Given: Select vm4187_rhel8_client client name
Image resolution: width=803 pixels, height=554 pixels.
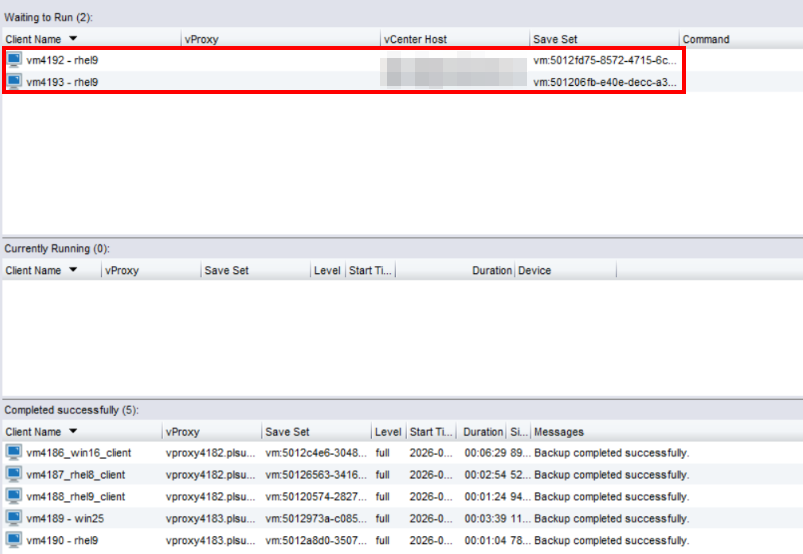Looking at the screenshot, I should tap(75, 475).
